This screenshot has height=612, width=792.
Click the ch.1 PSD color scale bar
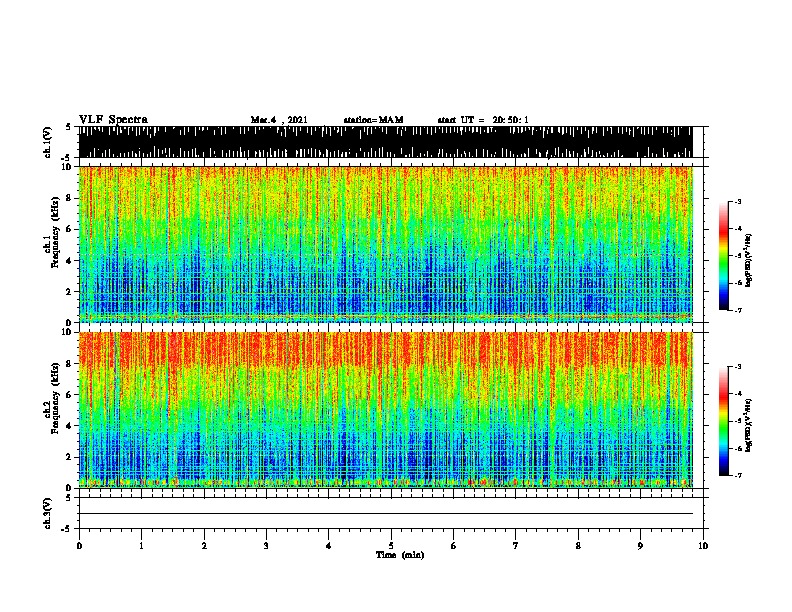[724, 256]
